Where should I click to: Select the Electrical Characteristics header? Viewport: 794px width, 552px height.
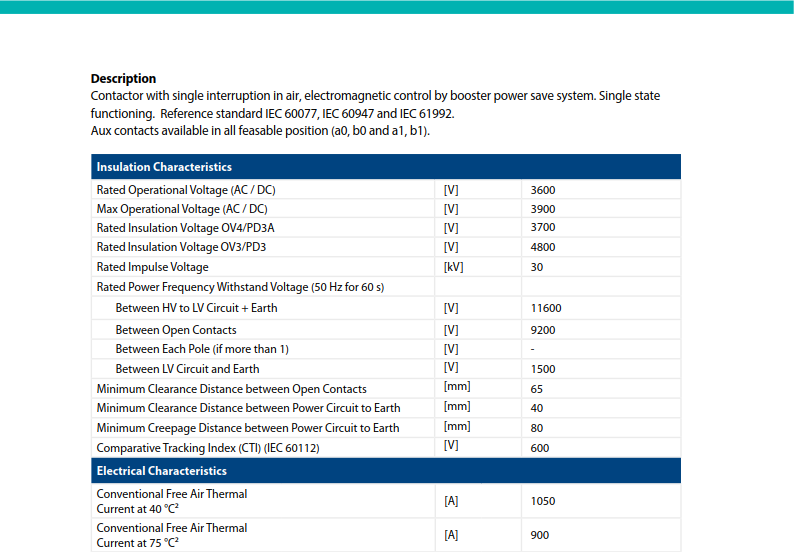(x=386, y=470)
